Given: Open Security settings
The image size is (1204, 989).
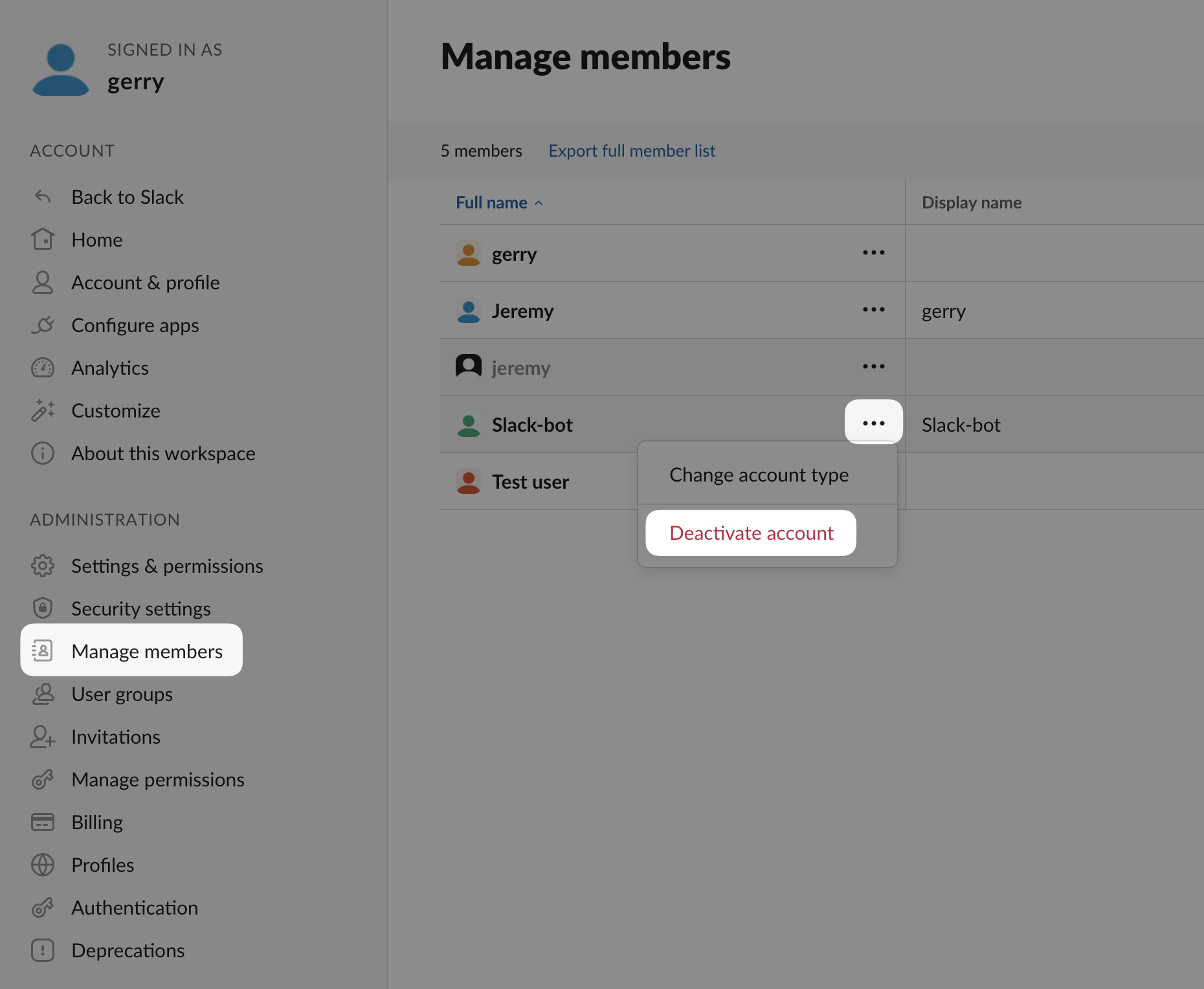Looking at the screenshot, I should [x=141, y=608].
